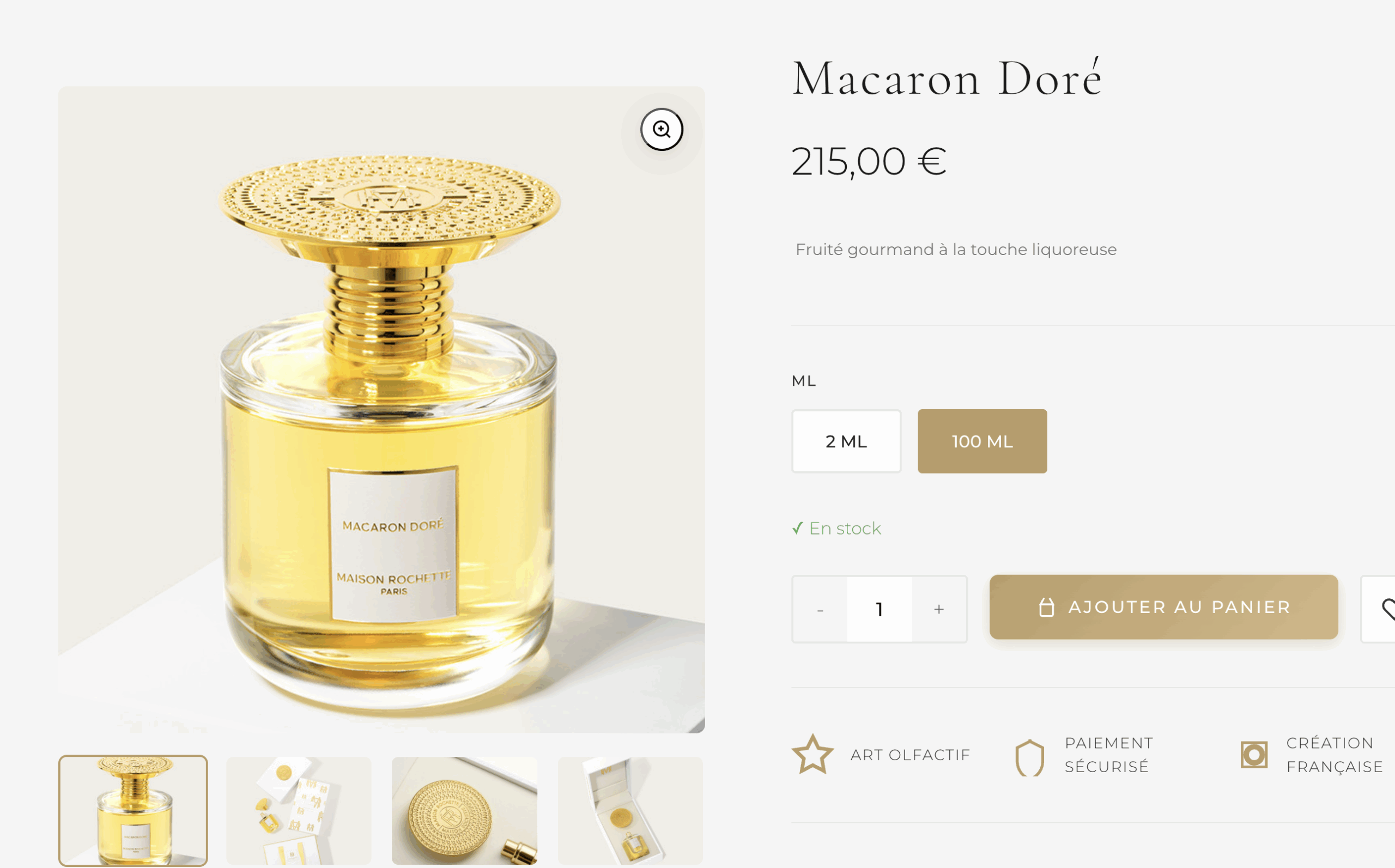The image size is (1395, 868).
Task: Click the Art Olfactif star icon
Action: [x=812, y=754]
